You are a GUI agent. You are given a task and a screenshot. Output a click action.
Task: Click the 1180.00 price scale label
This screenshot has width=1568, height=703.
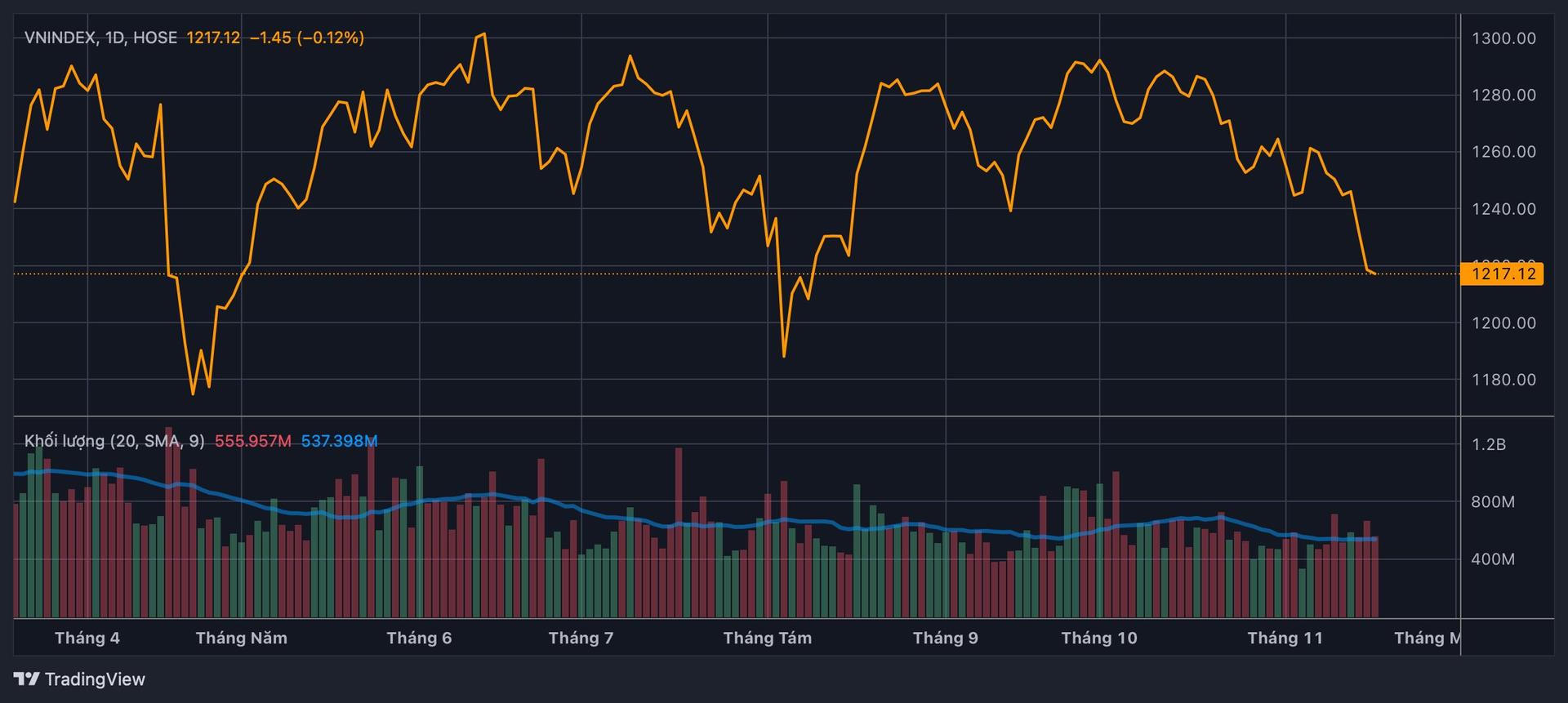(1503, 380)
